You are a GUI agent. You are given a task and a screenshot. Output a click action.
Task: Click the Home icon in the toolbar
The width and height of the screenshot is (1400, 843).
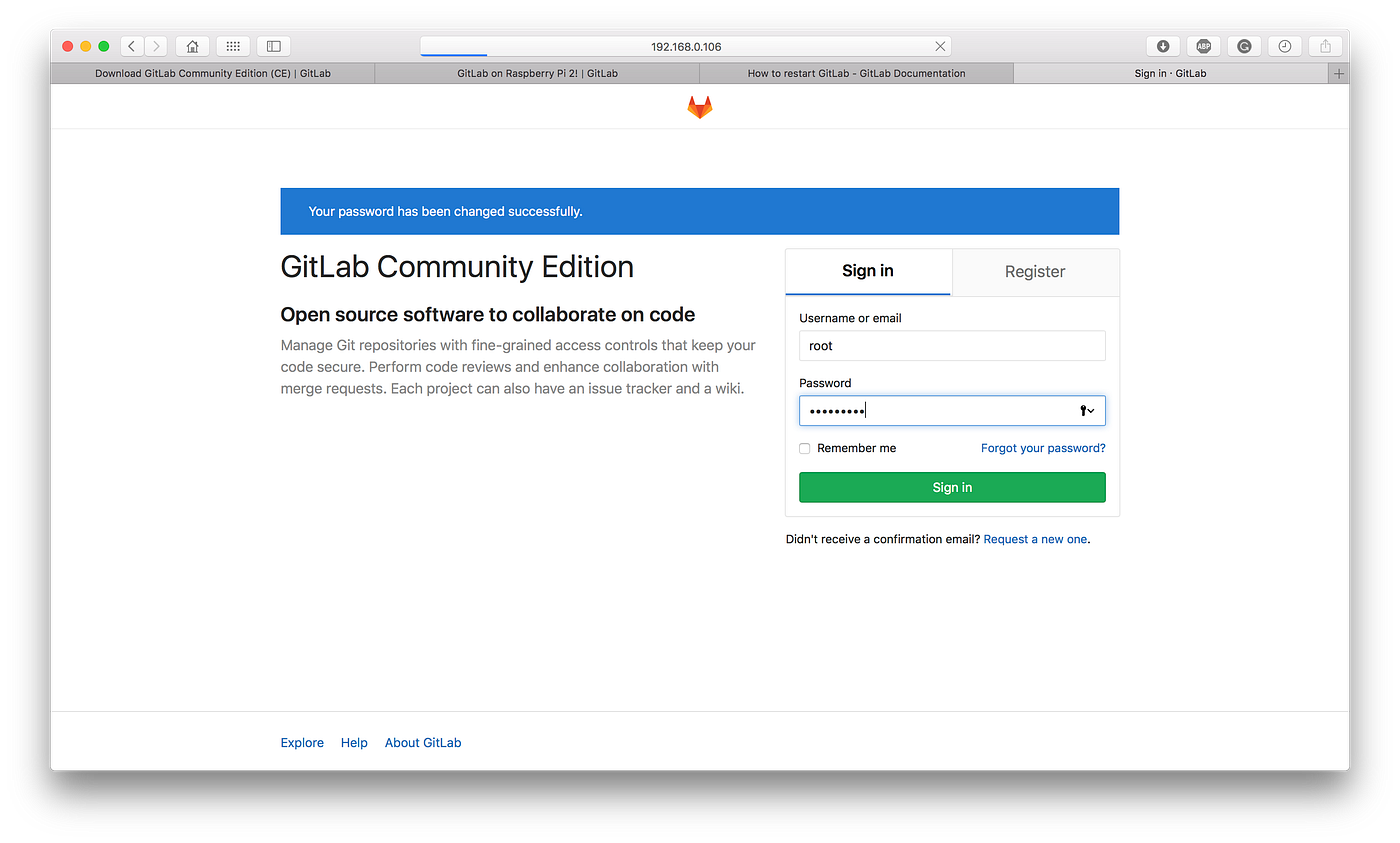tap(192, 46)
